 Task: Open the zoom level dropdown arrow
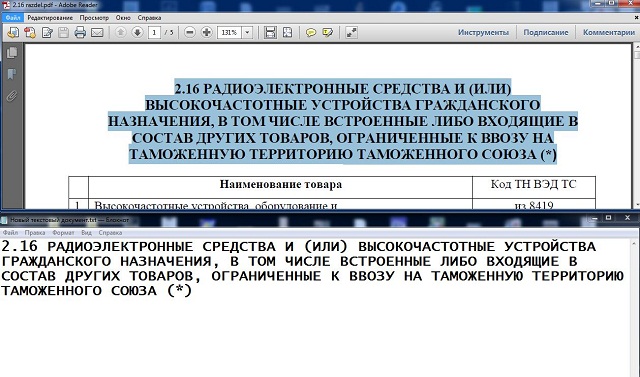coord(247,32)
